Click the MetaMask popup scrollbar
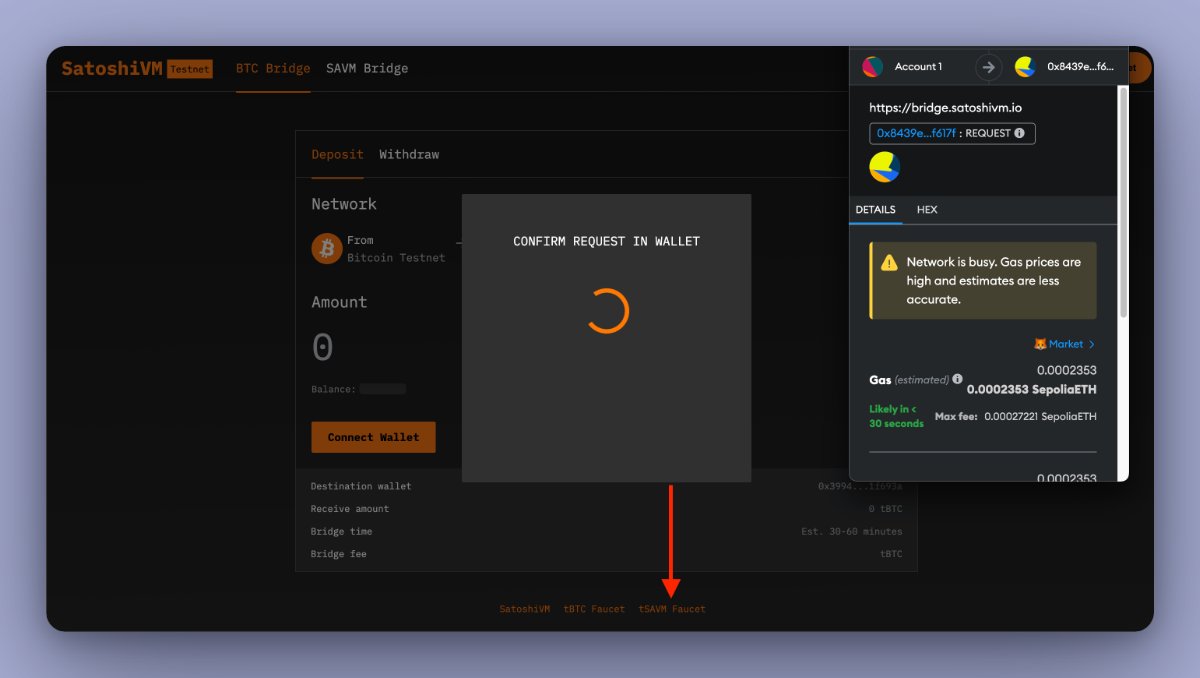The image size is (1200, 678). pos(1123,202)
